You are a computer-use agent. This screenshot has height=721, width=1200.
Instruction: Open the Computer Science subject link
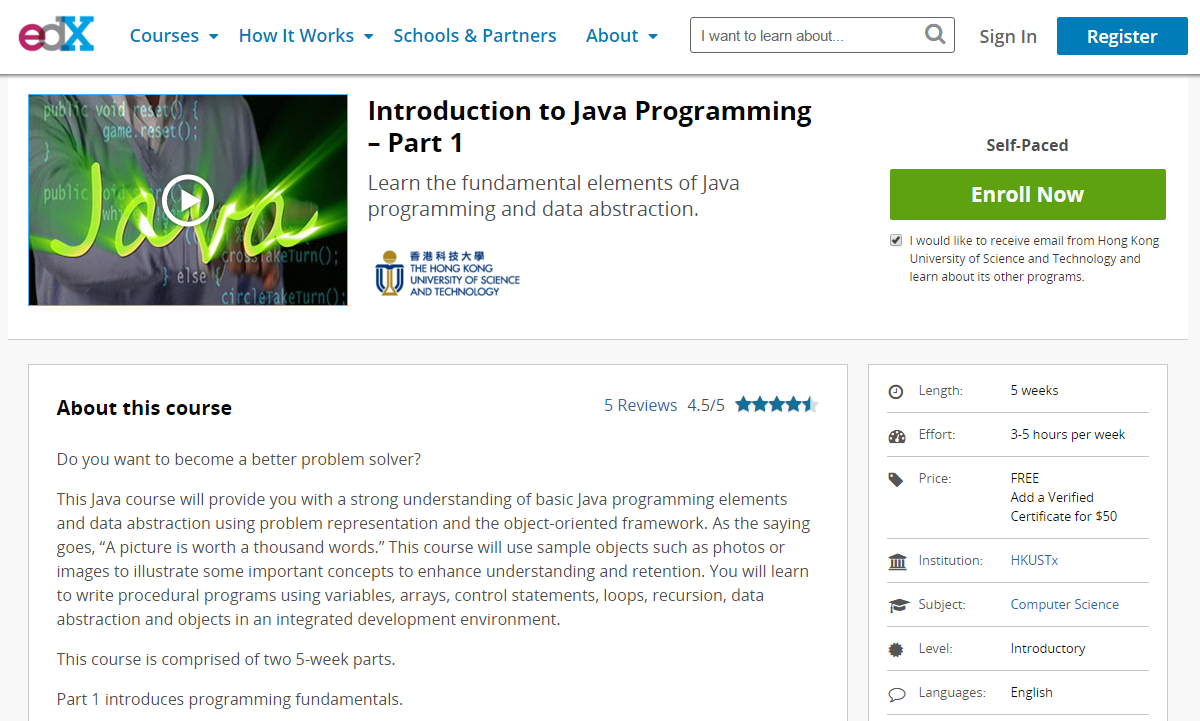coord(1065,605)
